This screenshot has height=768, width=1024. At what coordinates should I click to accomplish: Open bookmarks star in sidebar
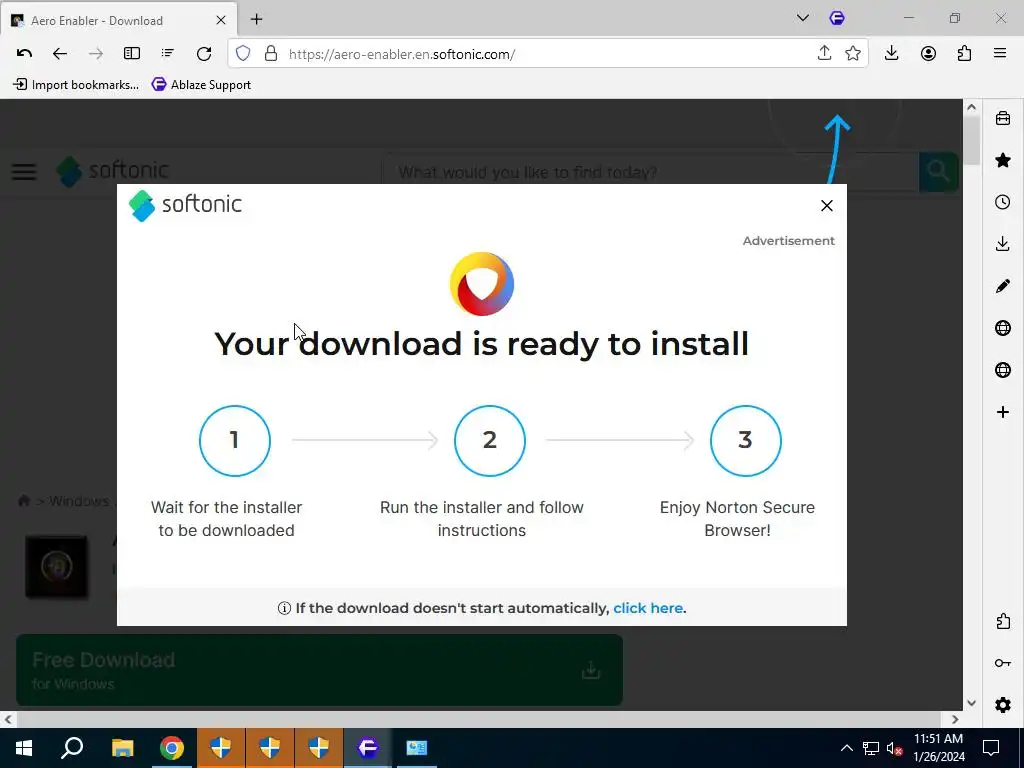click(x=1003, y=160)
